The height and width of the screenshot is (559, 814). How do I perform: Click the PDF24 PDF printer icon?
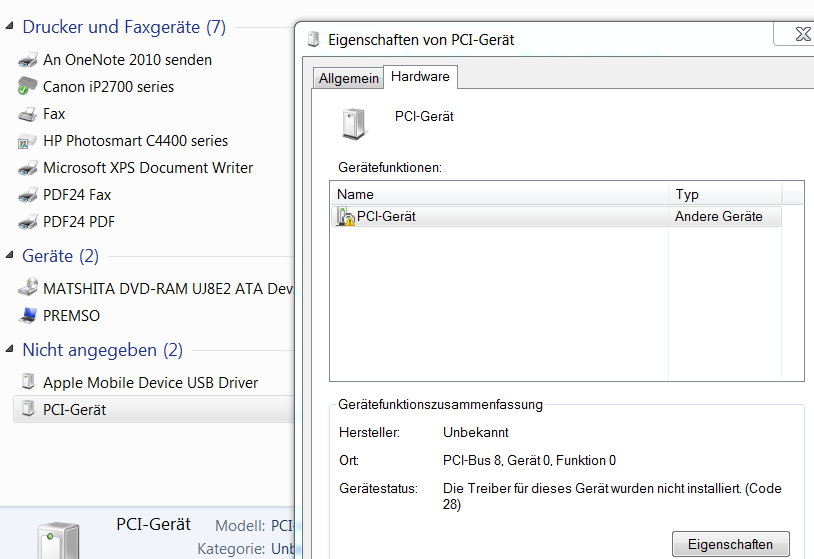coord(28,222)
